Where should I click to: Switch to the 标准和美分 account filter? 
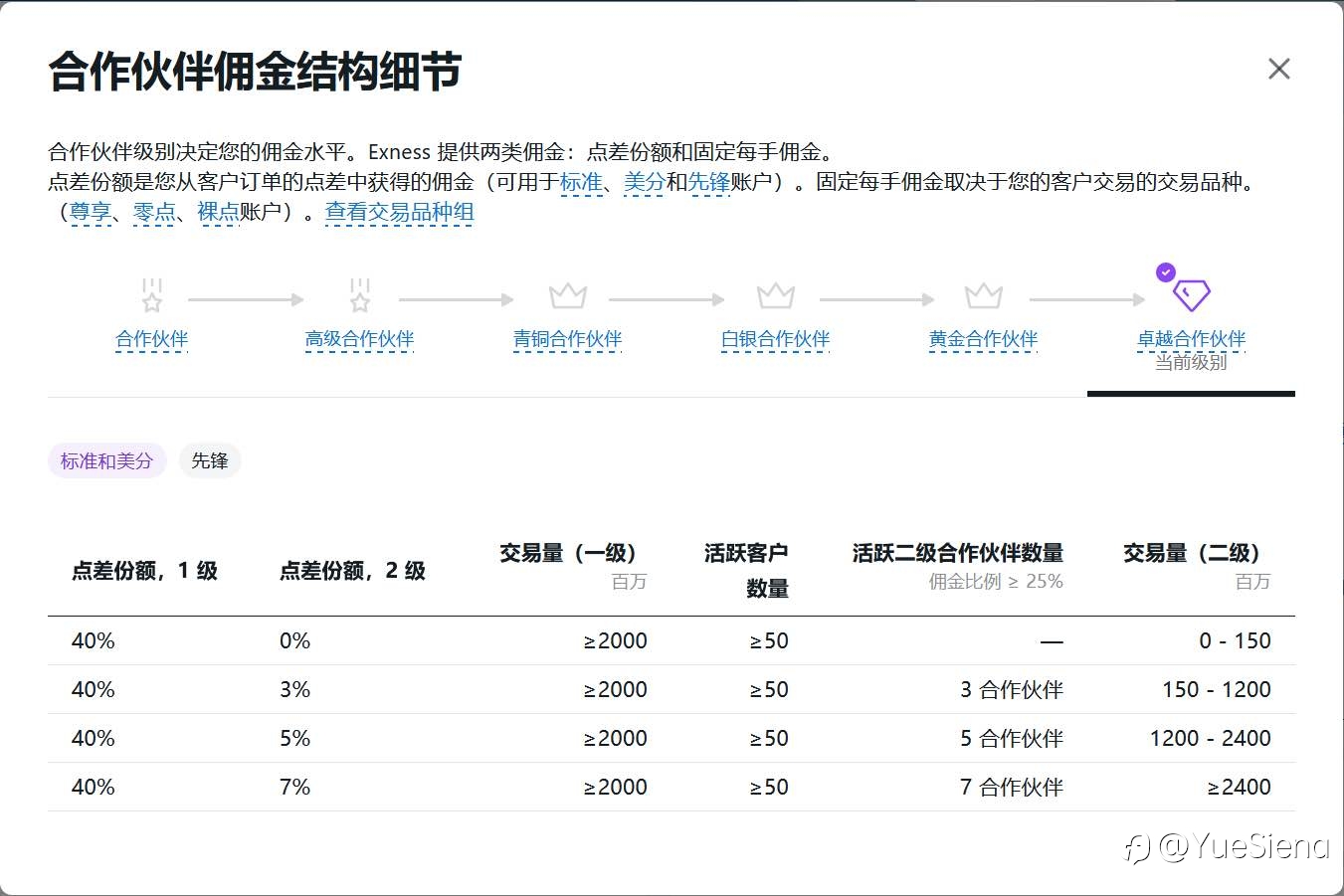[x=106, y=460]
